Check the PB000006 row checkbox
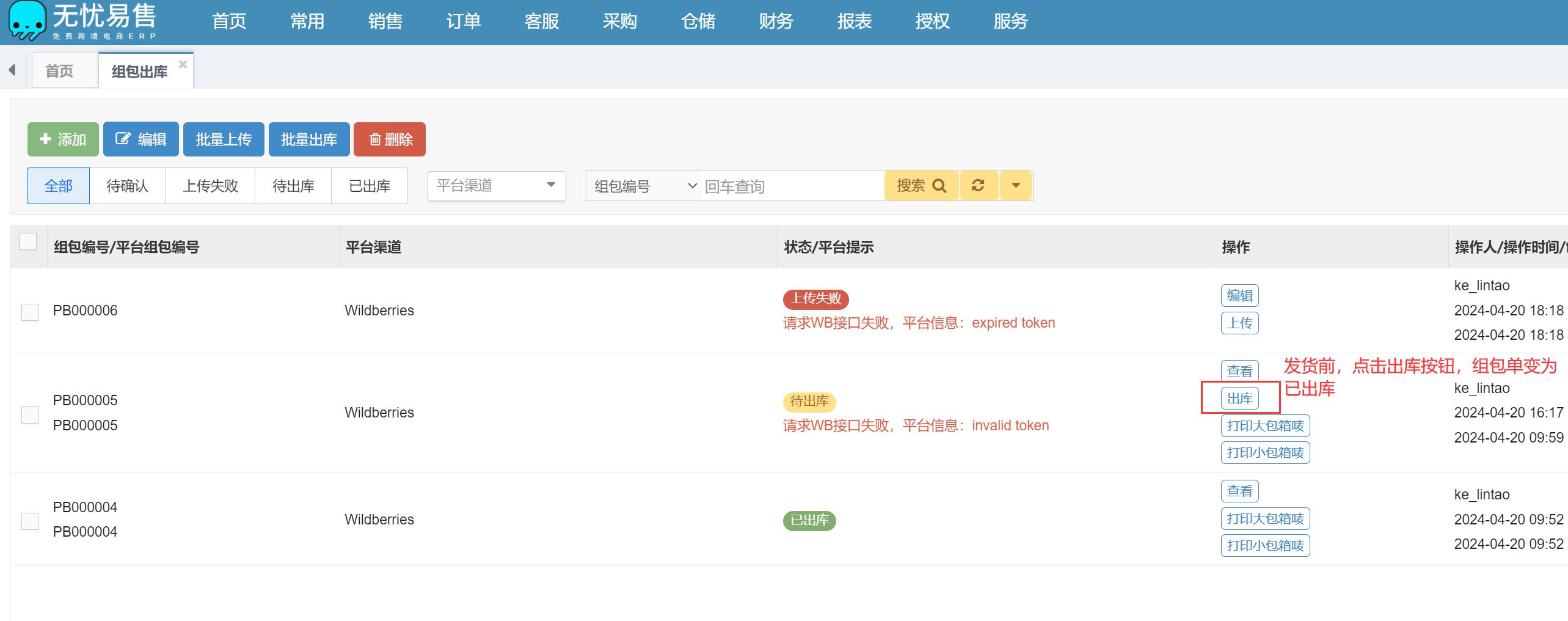The image size is (1568, 621). pos(30,312)
